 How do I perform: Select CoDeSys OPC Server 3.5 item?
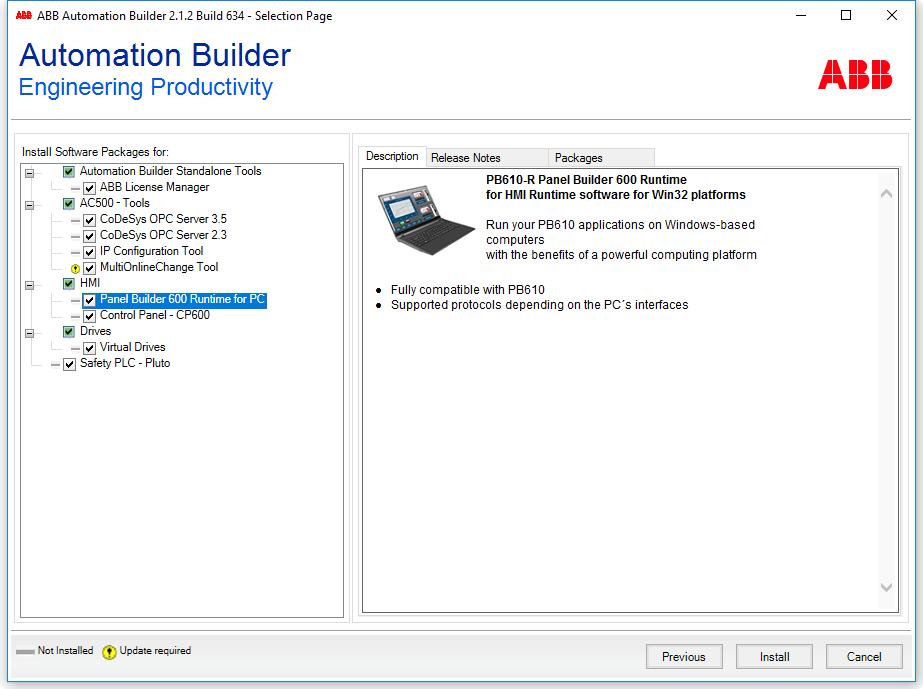(x=163, y=219)
